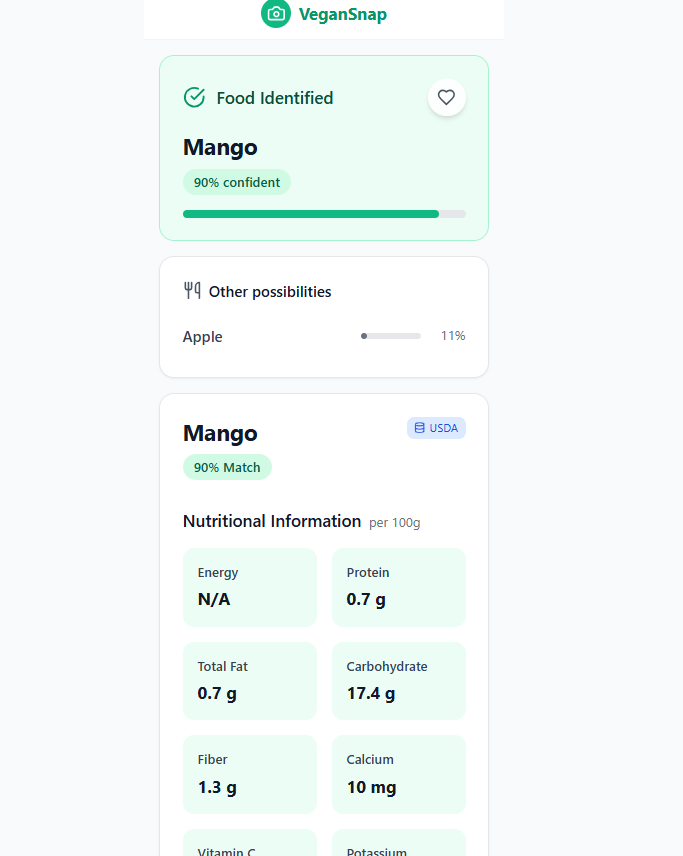Select the Carbohydrate nutrition card
This screenshot has height=856, width=683.
(x=398, y=680)
